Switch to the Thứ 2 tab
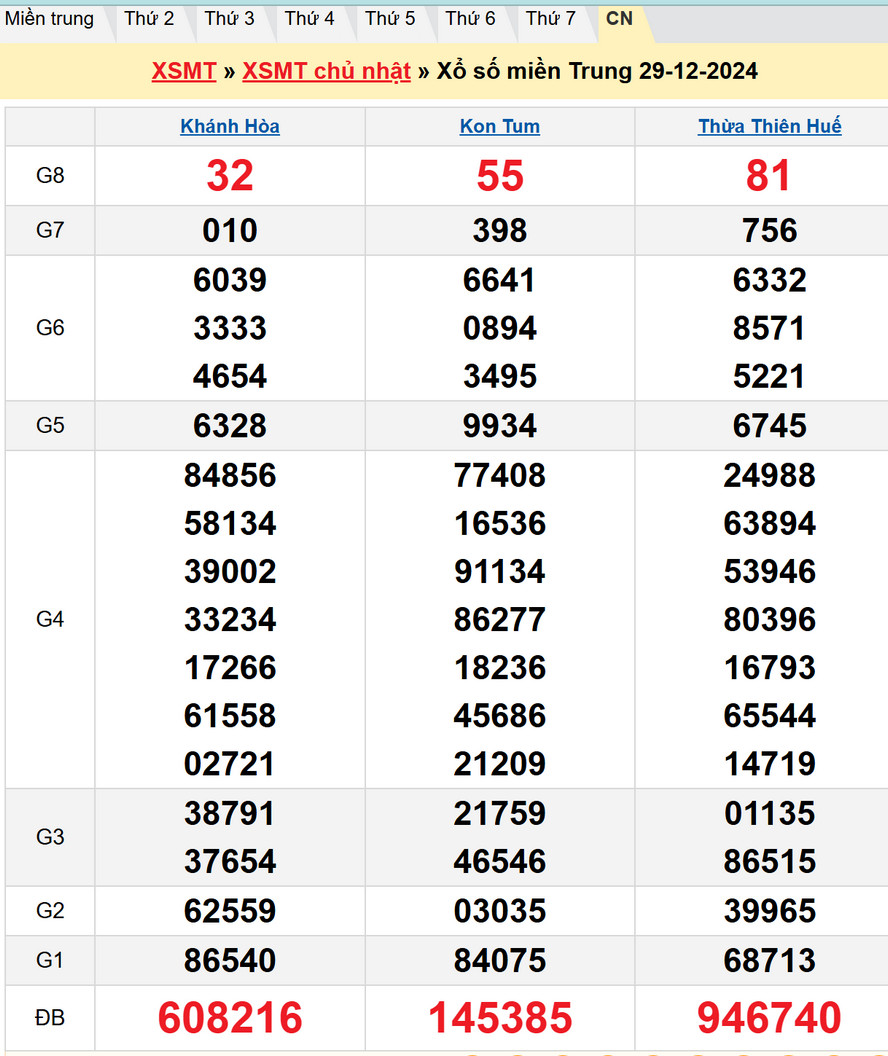888x1056 pixels. [149, 19]
